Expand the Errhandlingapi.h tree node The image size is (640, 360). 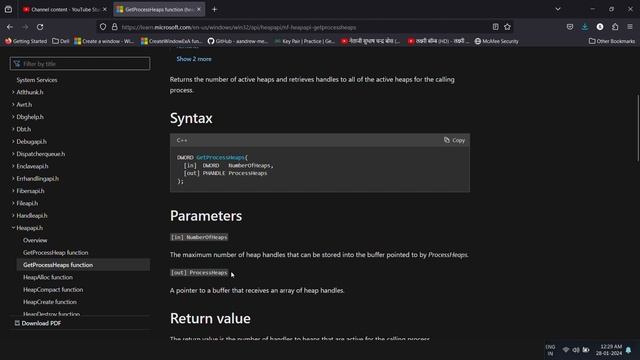[x=13, y=178]
